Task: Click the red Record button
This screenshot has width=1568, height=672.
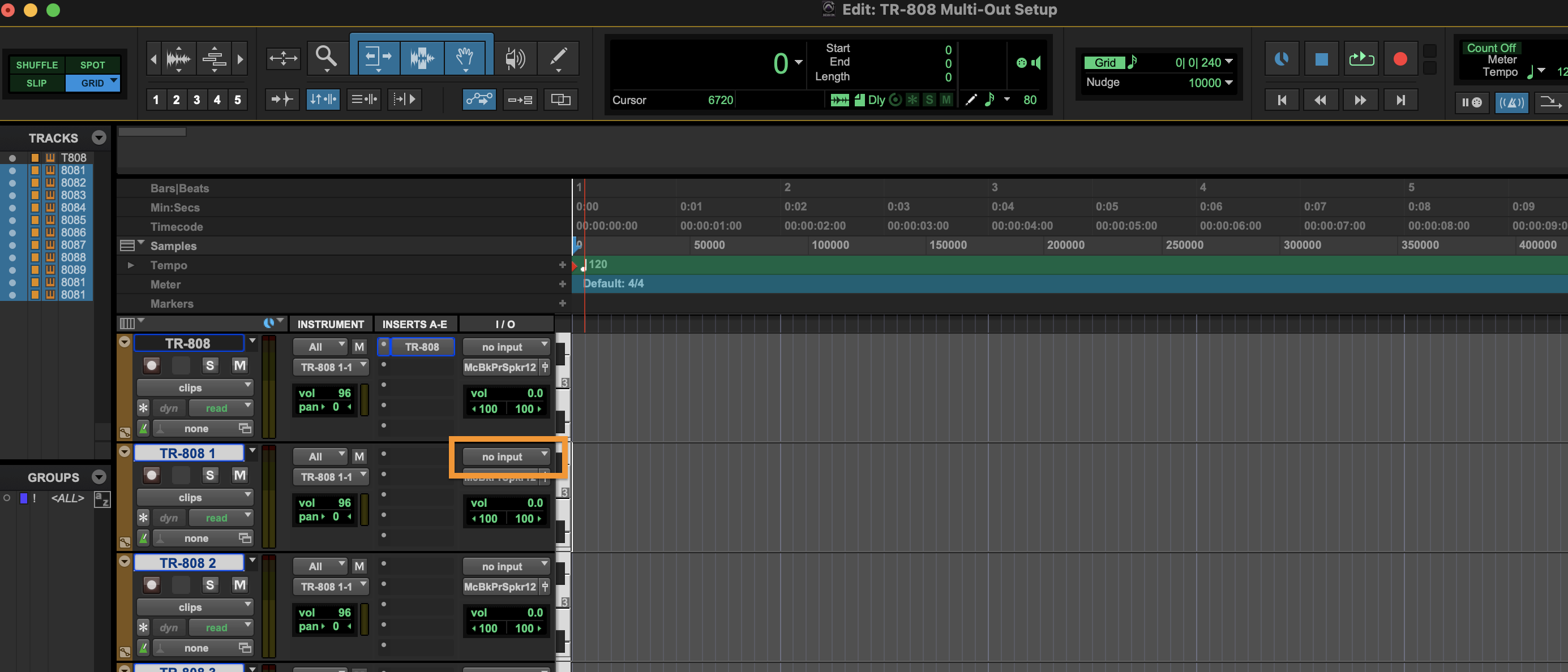Action: tap(1400, 59)
